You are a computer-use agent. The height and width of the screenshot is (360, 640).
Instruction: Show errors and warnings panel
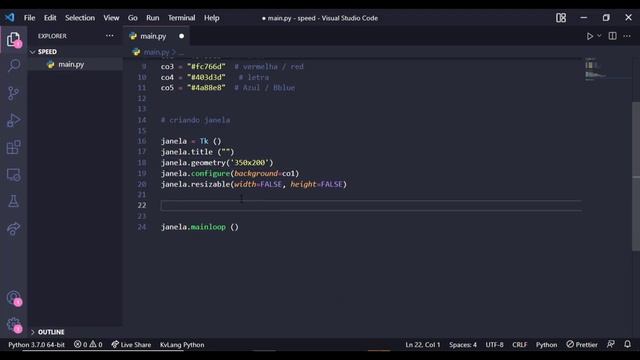(88, 344)
